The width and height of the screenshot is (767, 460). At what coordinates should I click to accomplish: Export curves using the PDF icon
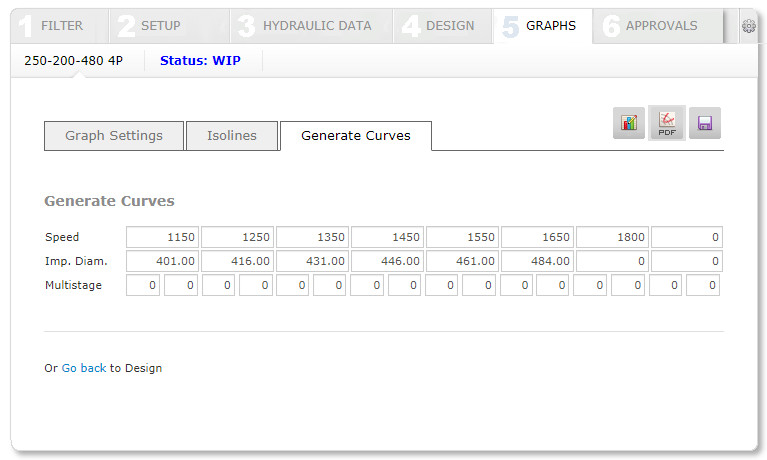click(x=667, y=123)
